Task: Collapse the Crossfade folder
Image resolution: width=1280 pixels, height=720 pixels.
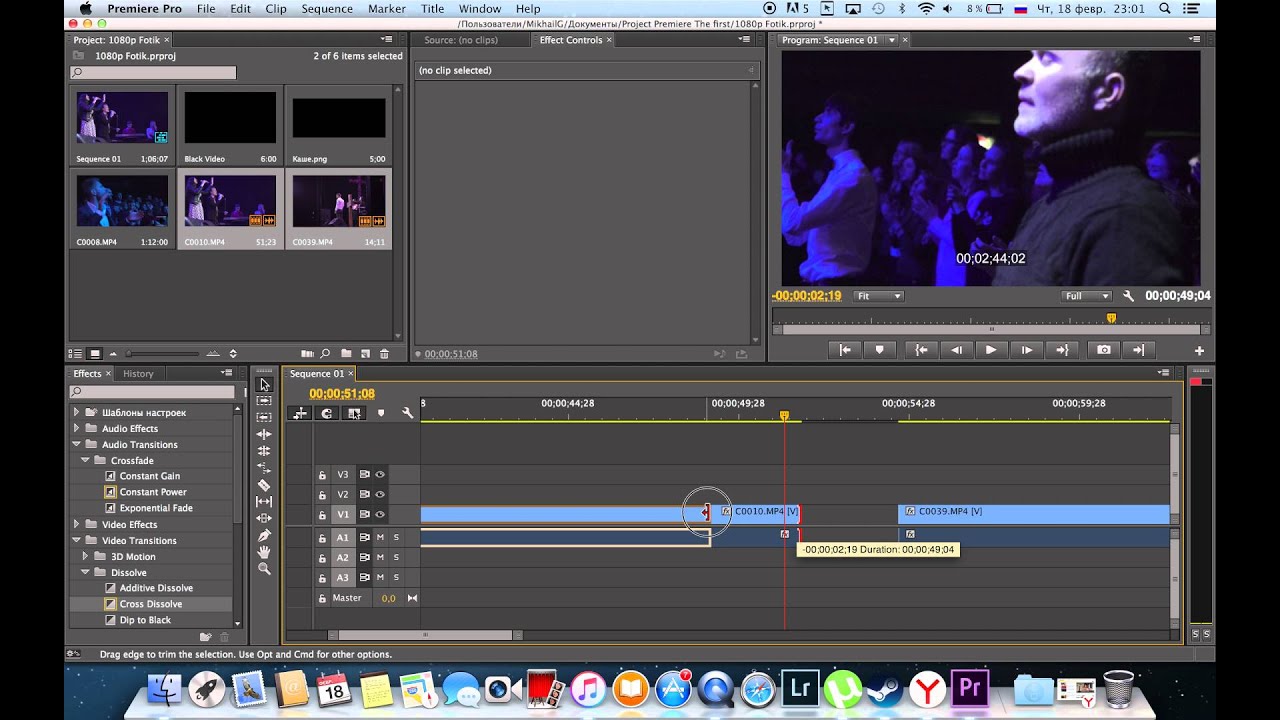Action: click(86, 460)
